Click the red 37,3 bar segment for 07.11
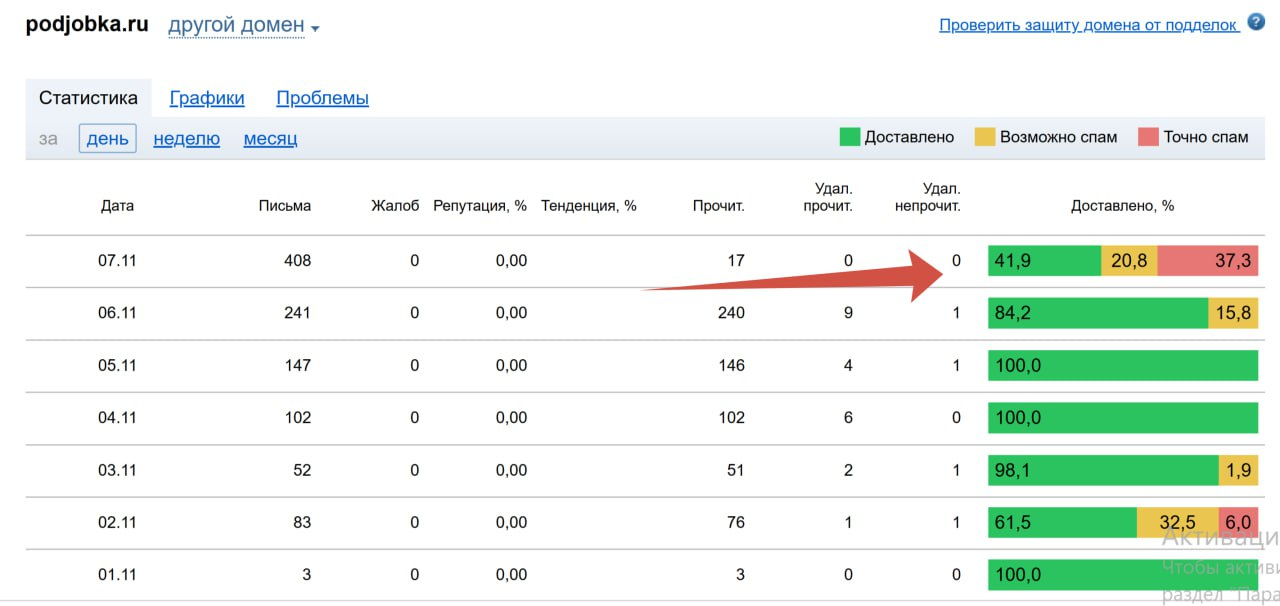The height and width of the screenshot is (606, 1280). point(1208,261)
